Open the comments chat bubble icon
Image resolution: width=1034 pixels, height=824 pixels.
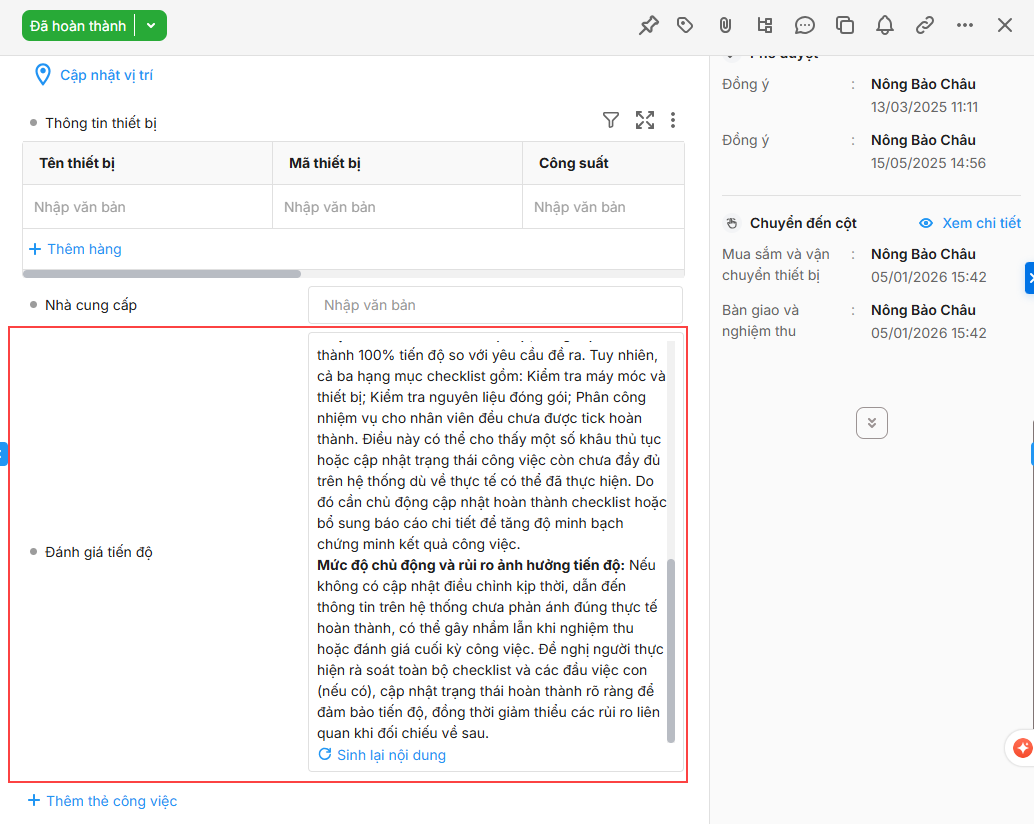805,26
